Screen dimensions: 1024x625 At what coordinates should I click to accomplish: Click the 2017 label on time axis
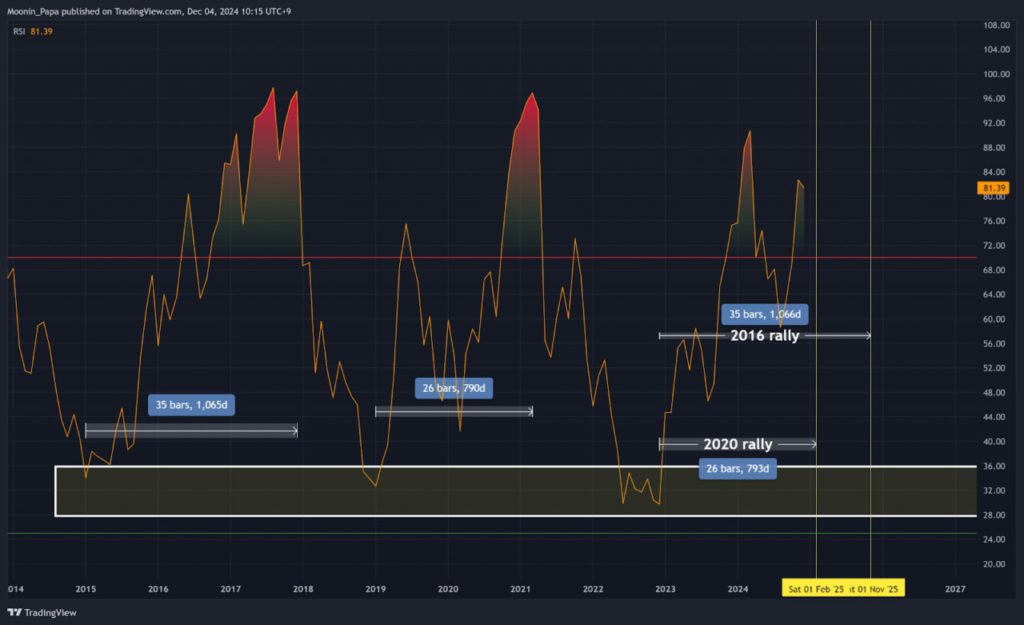coord(231,589)
